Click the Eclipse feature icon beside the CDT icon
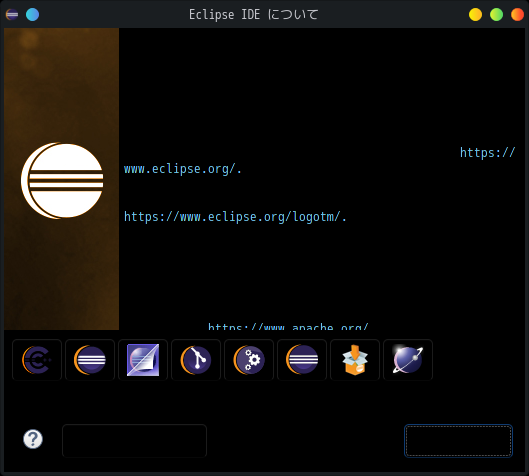529x476 pixels. tap(90, 360)
